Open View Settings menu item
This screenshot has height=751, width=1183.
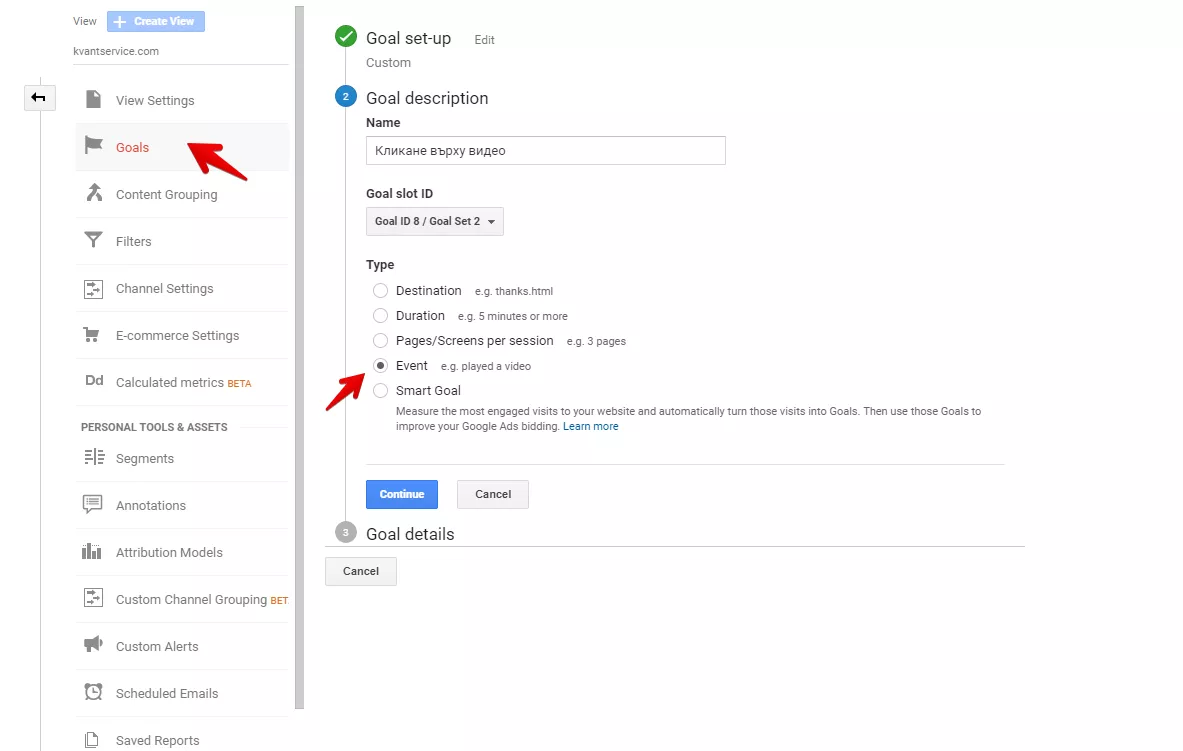pyautogui.click(x=182, y=100)
